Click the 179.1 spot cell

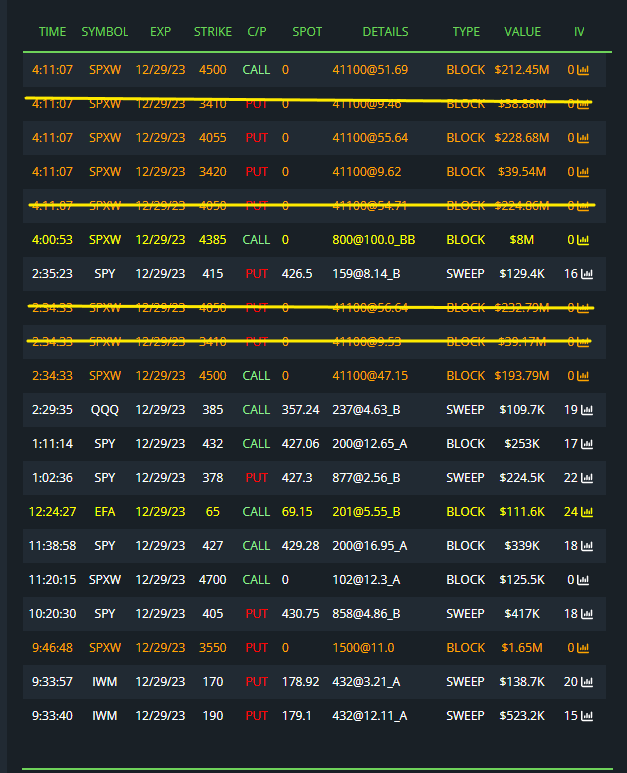pos(296,716)
